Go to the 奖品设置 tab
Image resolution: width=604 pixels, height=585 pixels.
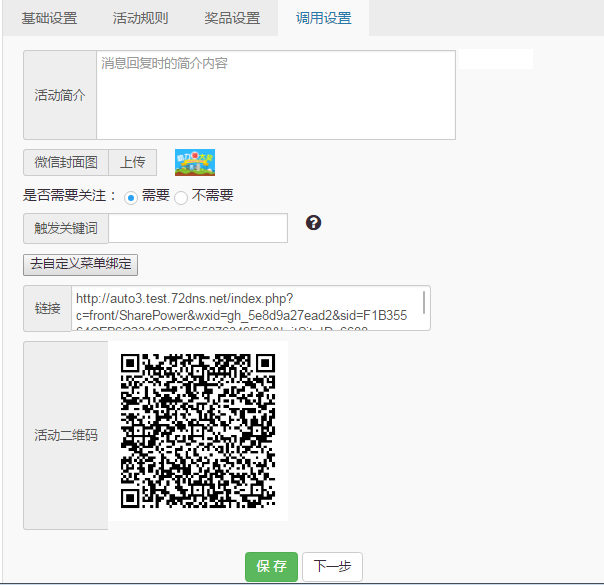click(232, 18)
